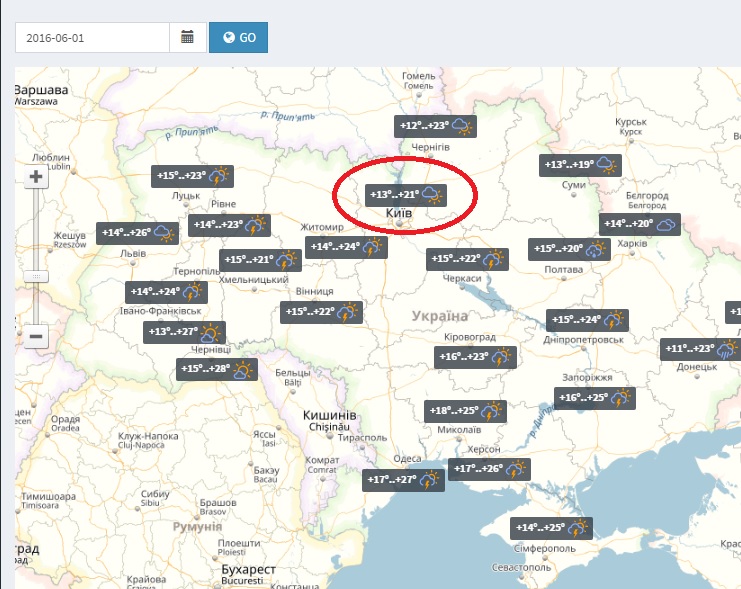This screenshot has height=589, width=741.
Task: Click the Дніпропетровськ +15°..+24° storm icon
Action: click(614, 320)
